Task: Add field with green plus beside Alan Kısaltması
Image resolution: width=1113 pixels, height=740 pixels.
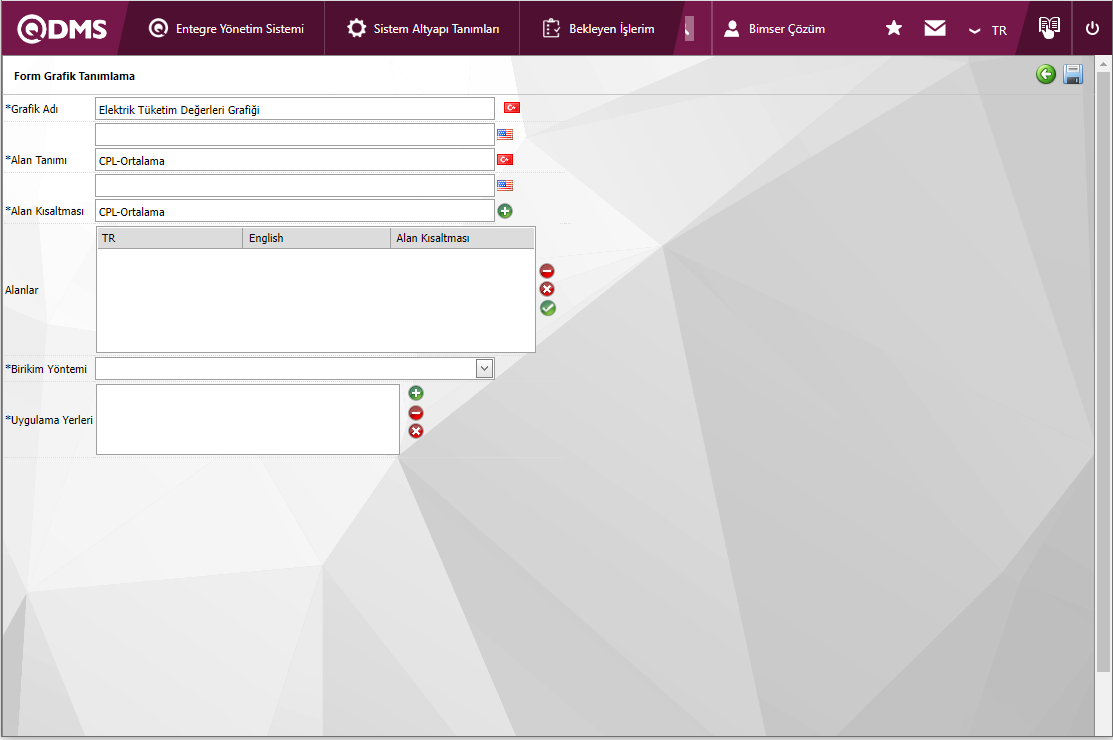Action: tap(505, 211)
